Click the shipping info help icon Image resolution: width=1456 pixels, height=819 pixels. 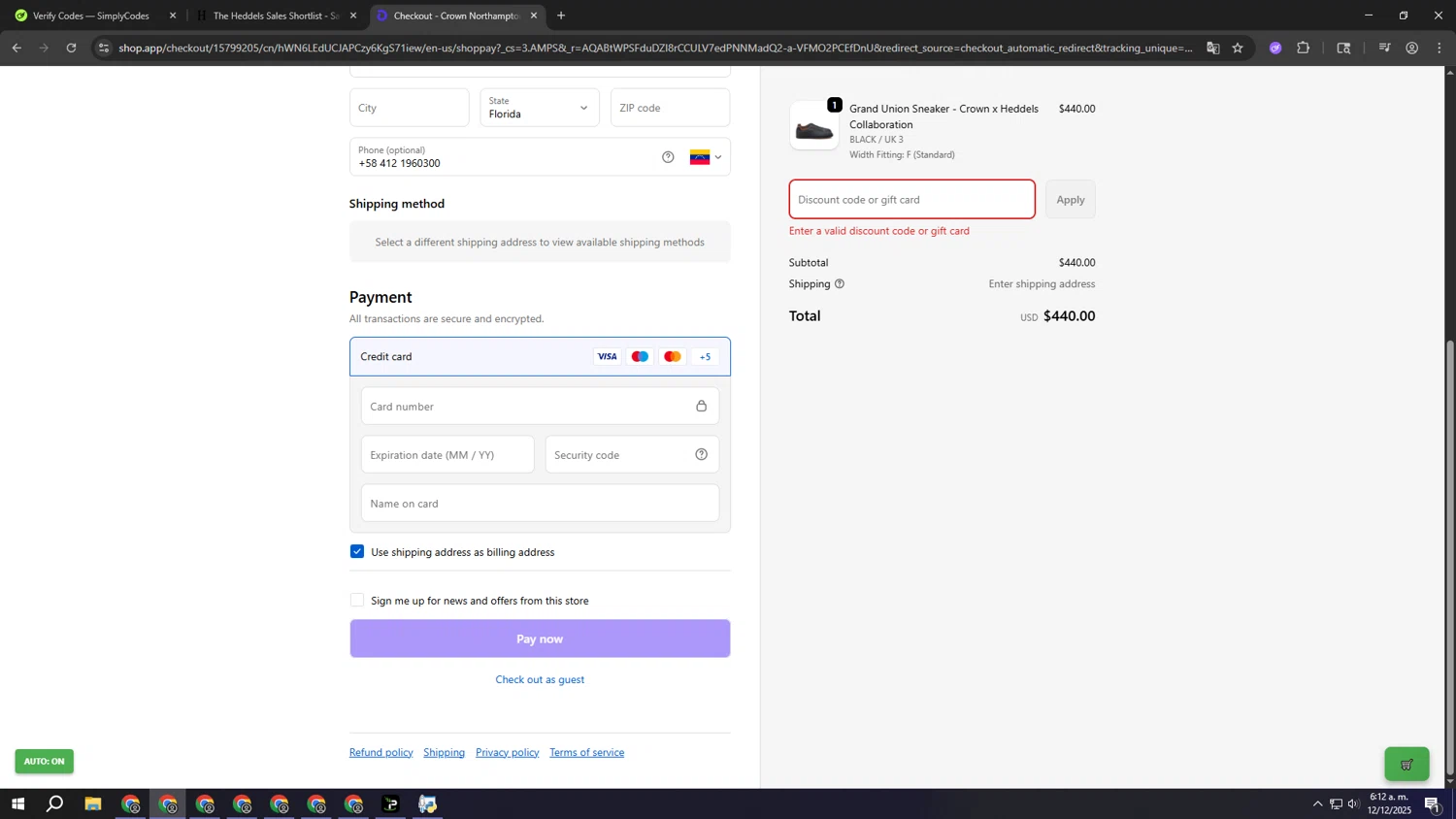[x=840, y=284]
